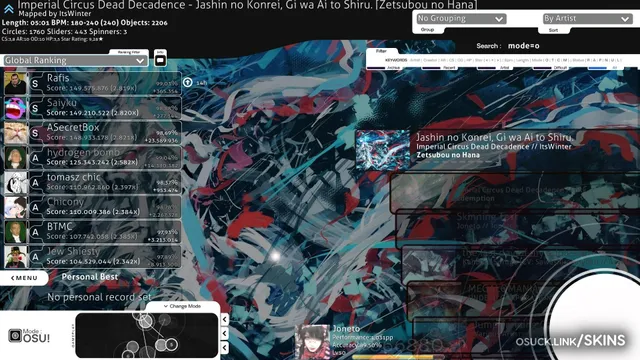Open ASecretBox's cat avatar
Viewport: 640px width, 360px height.
(16, 133)
